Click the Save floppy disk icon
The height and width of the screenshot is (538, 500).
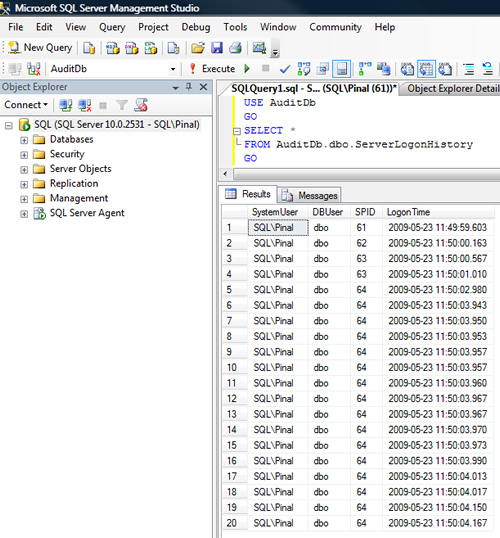click(x=217, y=48)
